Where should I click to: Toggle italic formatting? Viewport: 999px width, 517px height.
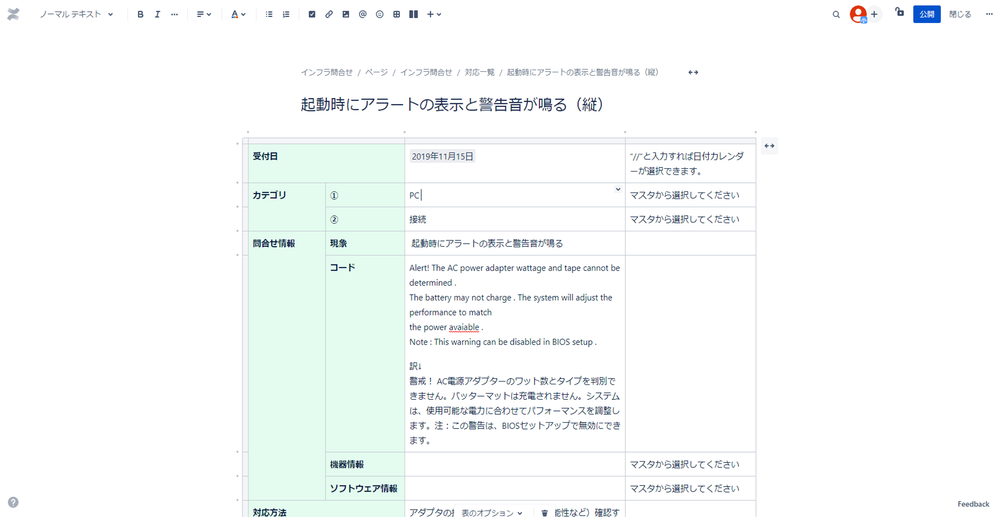coord(157,14)
